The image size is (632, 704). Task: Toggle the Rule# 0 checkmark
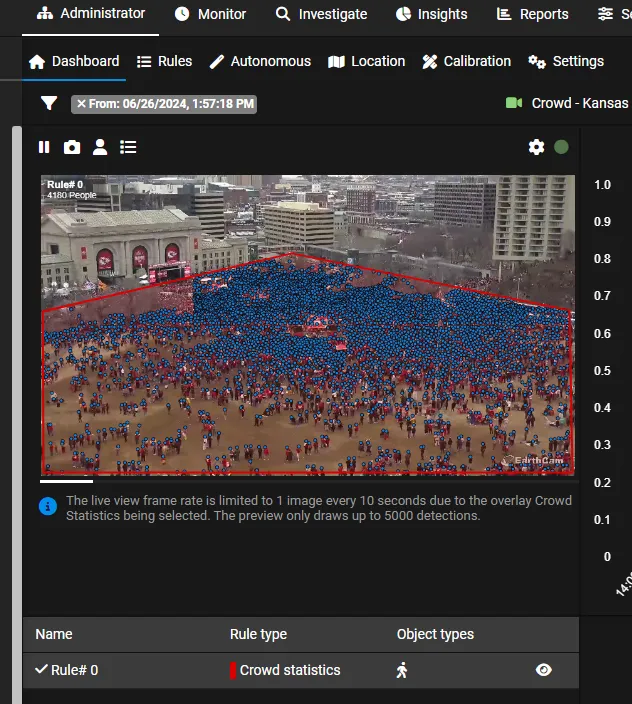click(x=41, y=669)
